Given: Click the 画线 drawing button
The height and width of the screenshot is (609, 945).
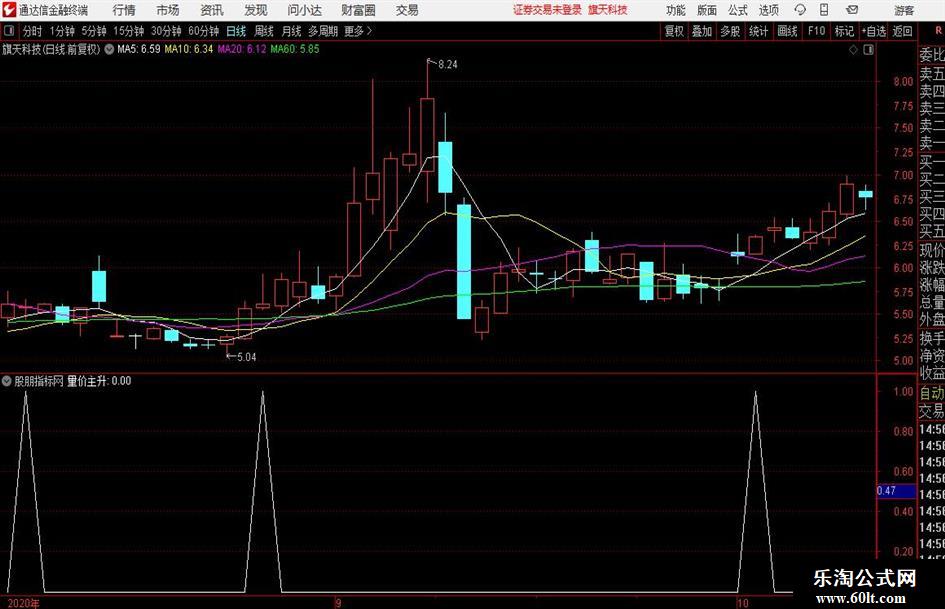Looking at the screenshot, I should [x=787, y=31].
